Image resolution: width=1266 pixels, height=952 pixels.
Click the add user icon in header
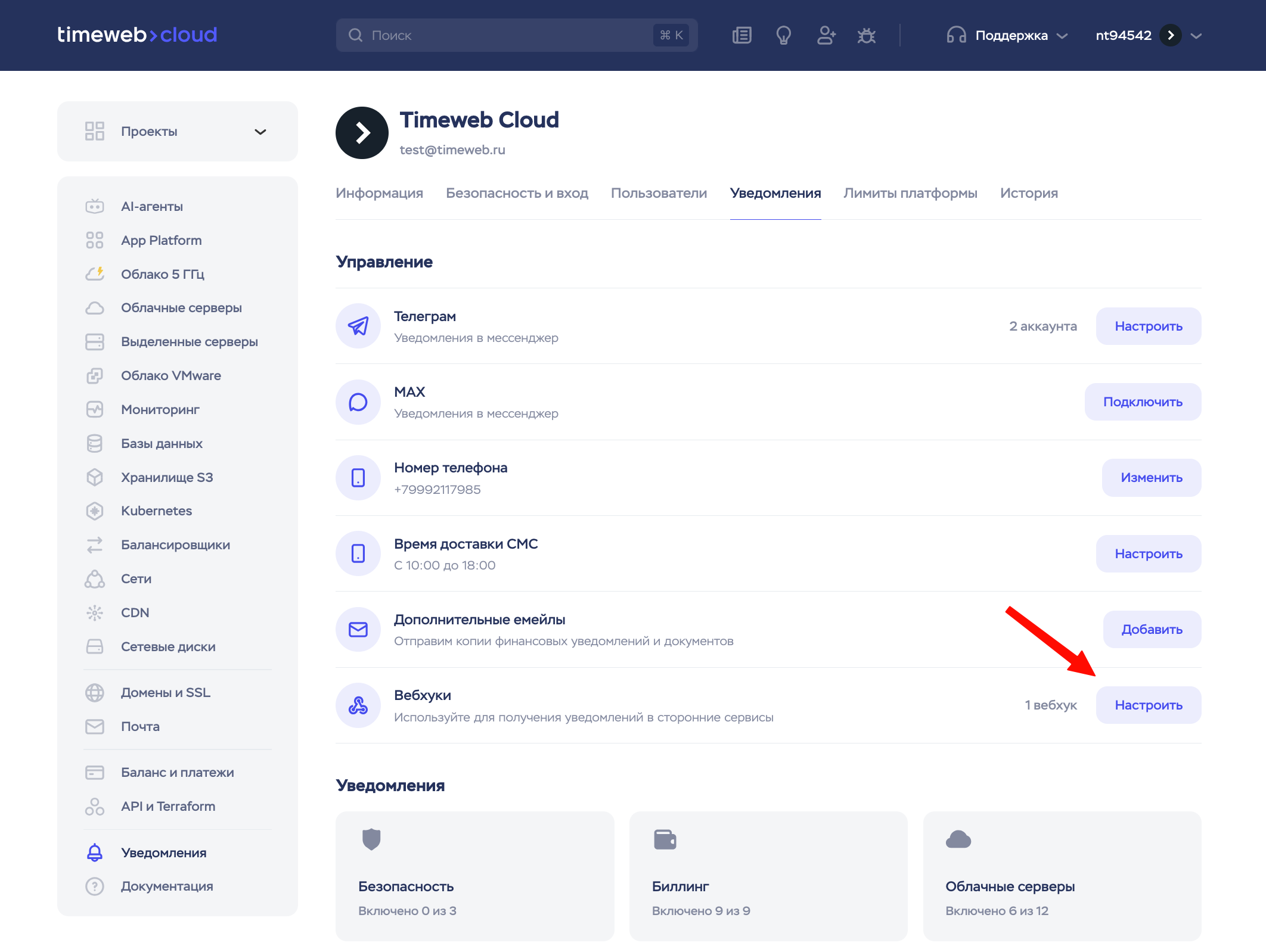pyautogui.click(x=826, y=35)
